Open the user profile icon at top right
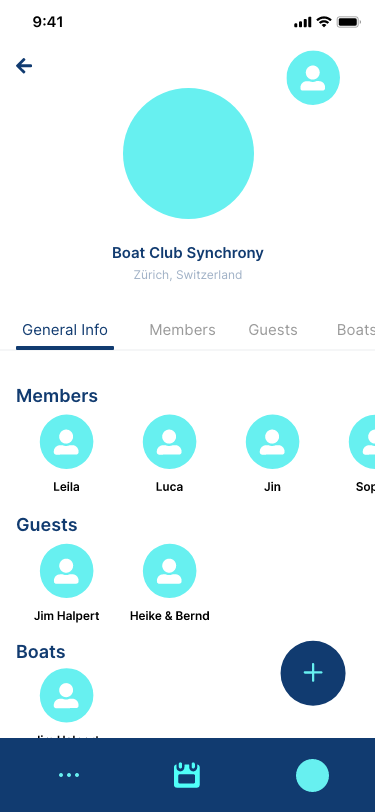 coord(313,78)
